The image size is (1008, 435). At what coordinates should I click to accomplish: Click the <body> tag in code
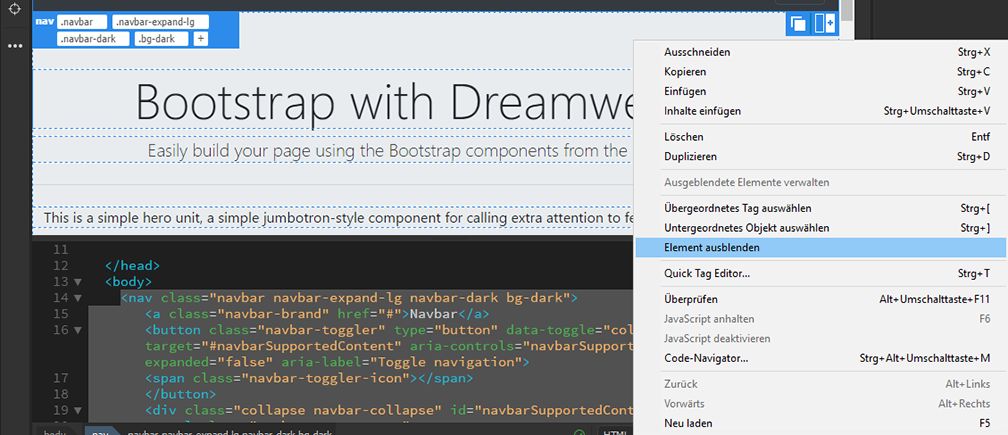coord(128,282)
